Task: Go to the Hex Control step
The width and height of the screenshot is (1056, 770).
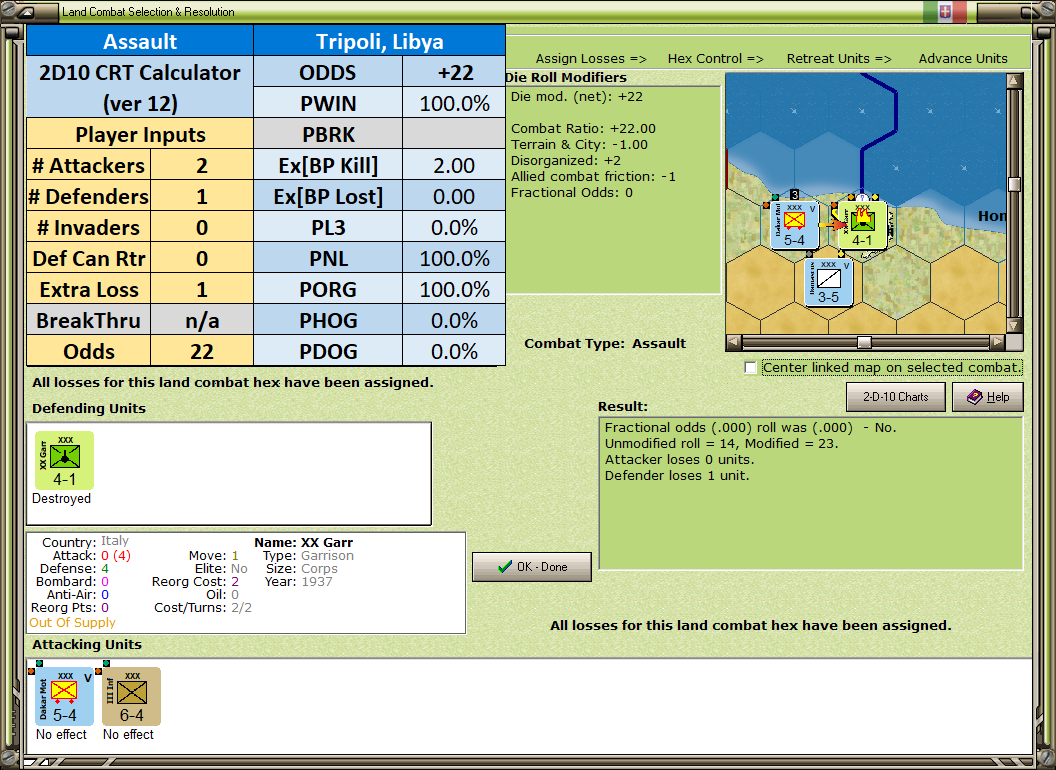Action: [x=715, y=59]
